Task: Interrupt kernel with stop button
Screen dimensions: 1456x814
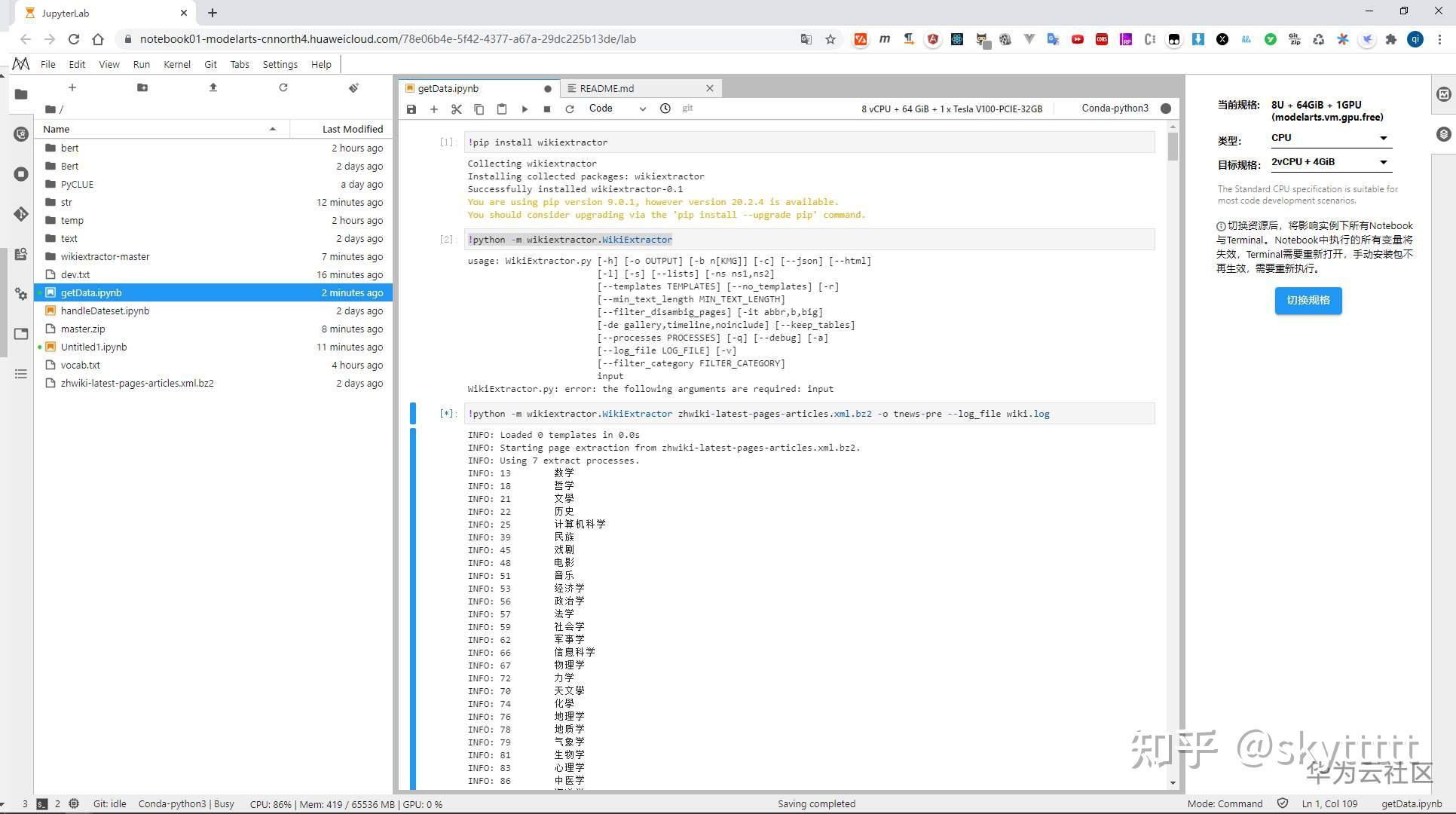Action: pos(547,109)
